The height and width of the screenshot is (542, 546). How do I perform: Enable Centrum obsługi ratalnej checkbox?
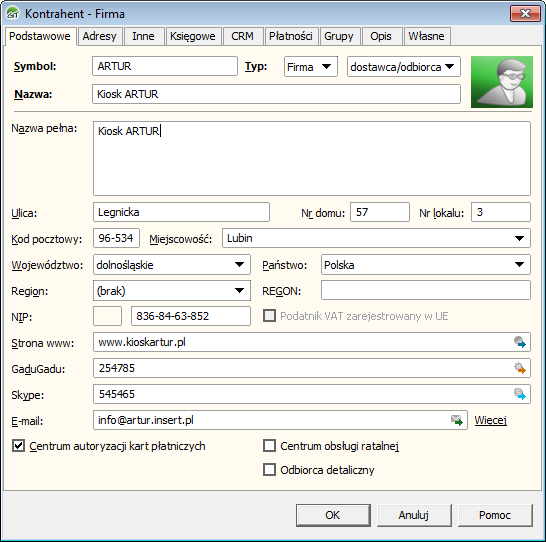tap(269, 446)
